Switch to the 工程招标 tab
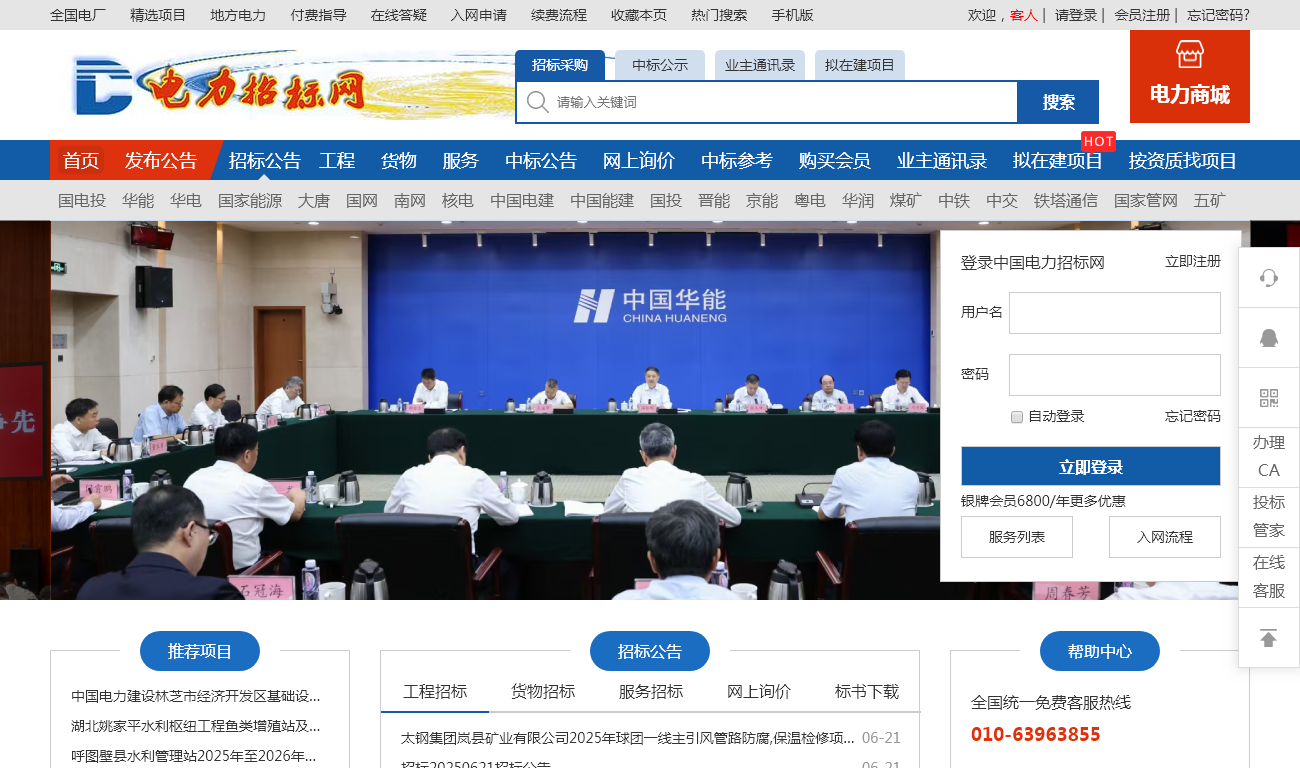Viewport: 1300px width, 768px height. tap(435, 691)
